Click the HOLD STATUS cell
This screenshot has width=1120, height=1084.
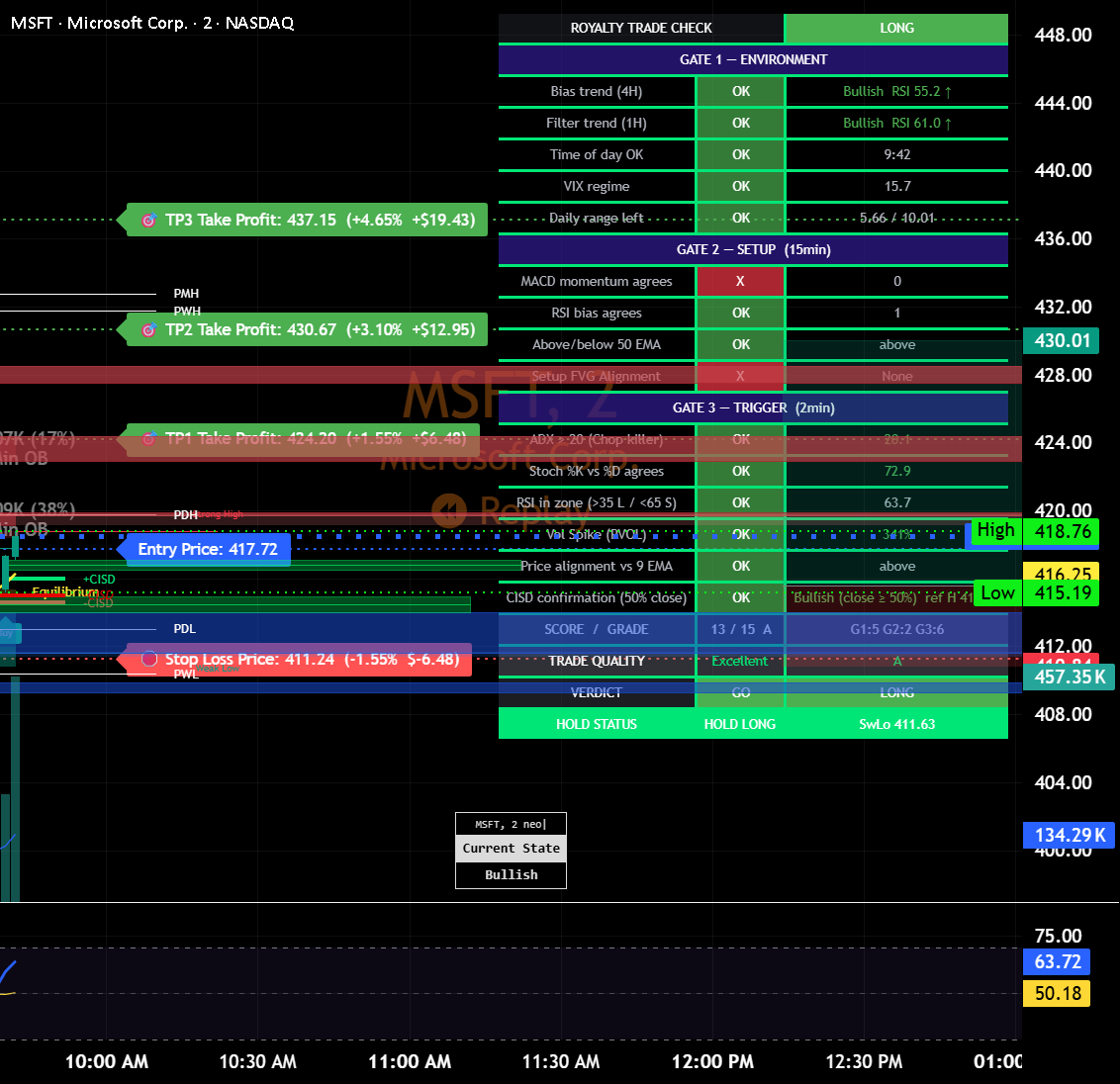point(597,724)
